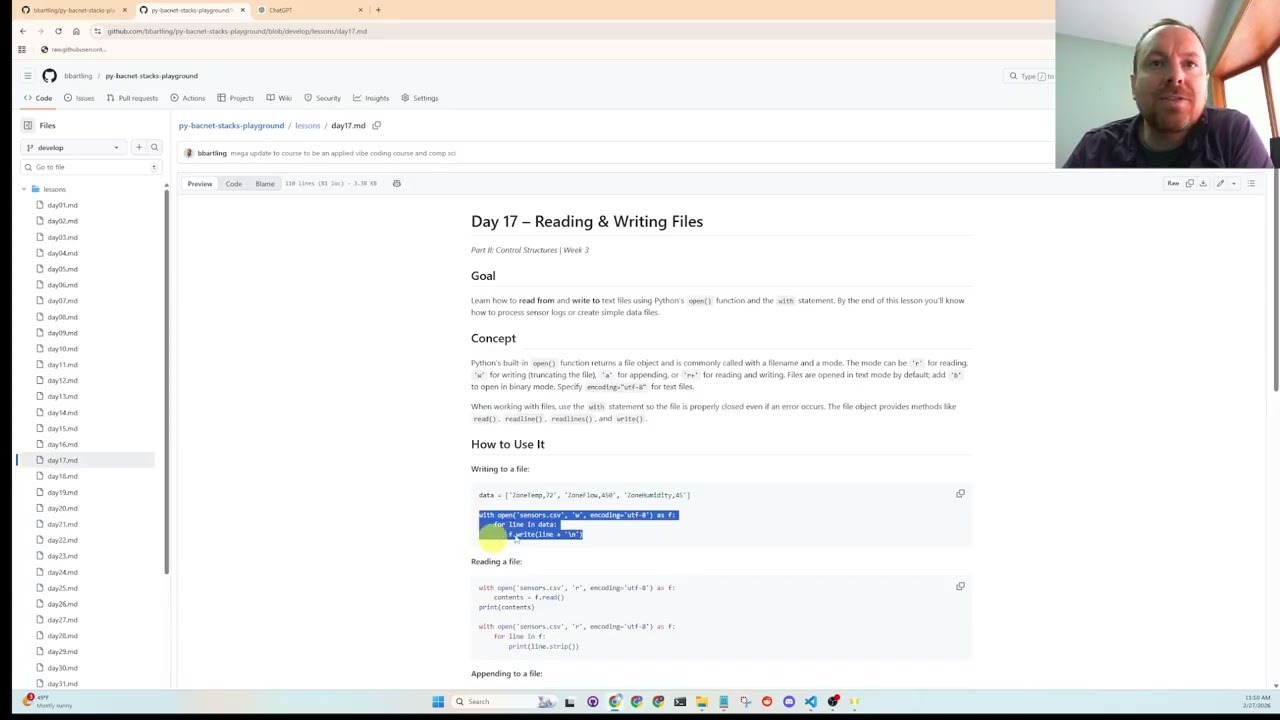The width and height of the screenshot is (1280, 720).
Task: Download the raw day17.md file
Action: tap(1203, 183)
